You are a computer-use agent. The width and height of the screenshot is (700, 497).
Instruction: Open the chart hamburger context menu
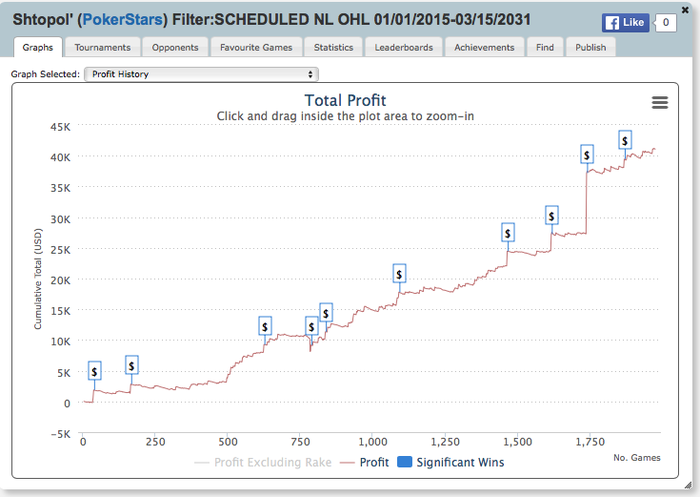660,103
